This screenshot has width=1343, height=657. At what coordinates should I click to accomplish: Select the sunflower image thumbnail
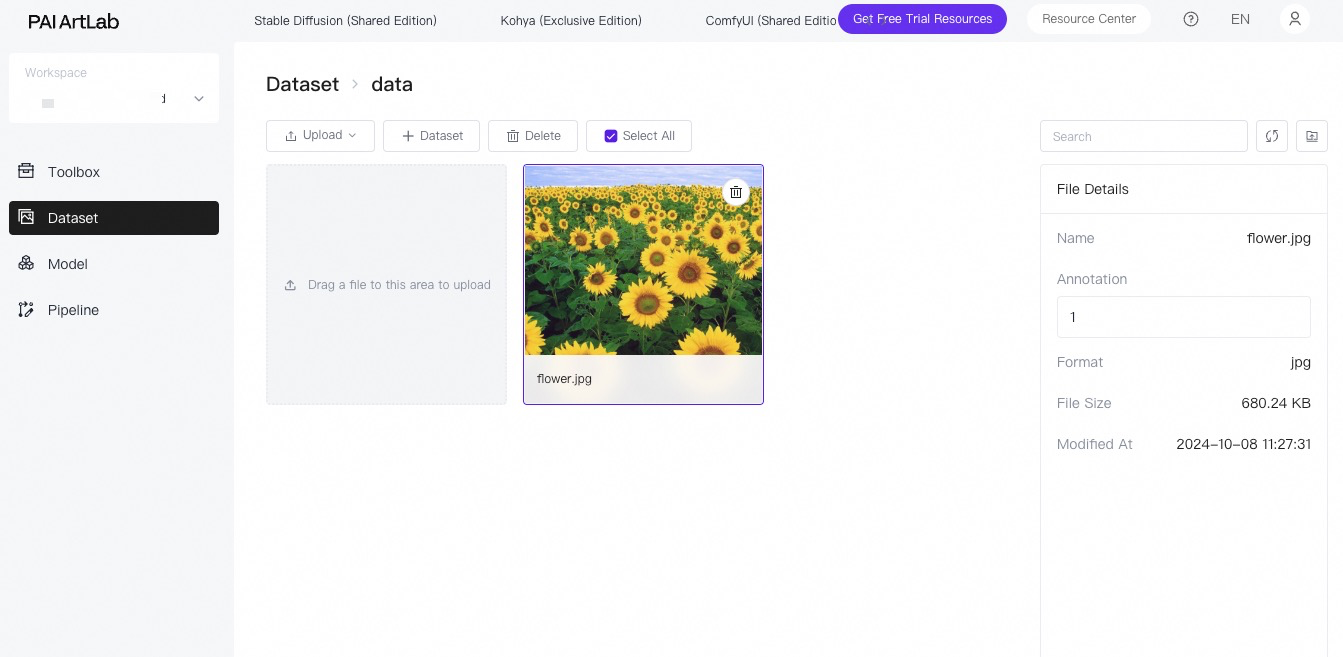(x=643, y=260)
